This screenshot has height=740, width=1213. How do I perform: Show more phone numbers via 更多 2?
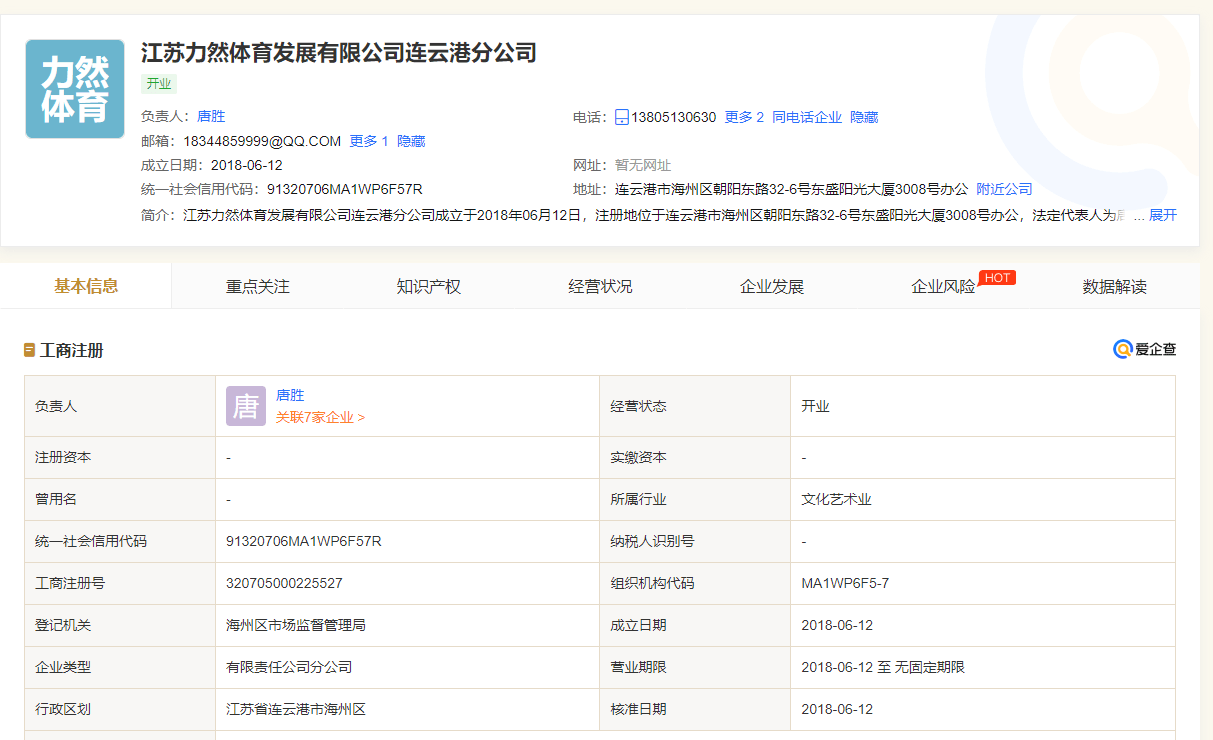coord(744,117)
